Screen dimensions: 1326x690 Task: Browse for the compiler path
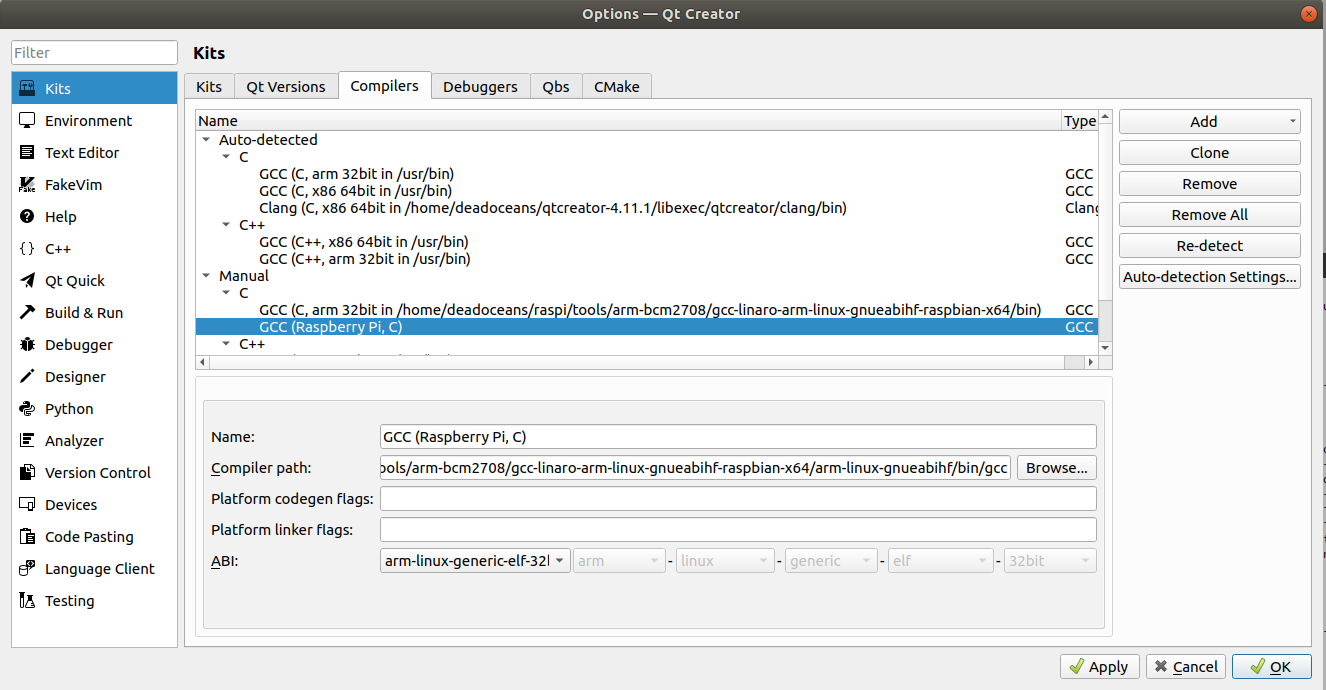click(x=1057, y=468)
